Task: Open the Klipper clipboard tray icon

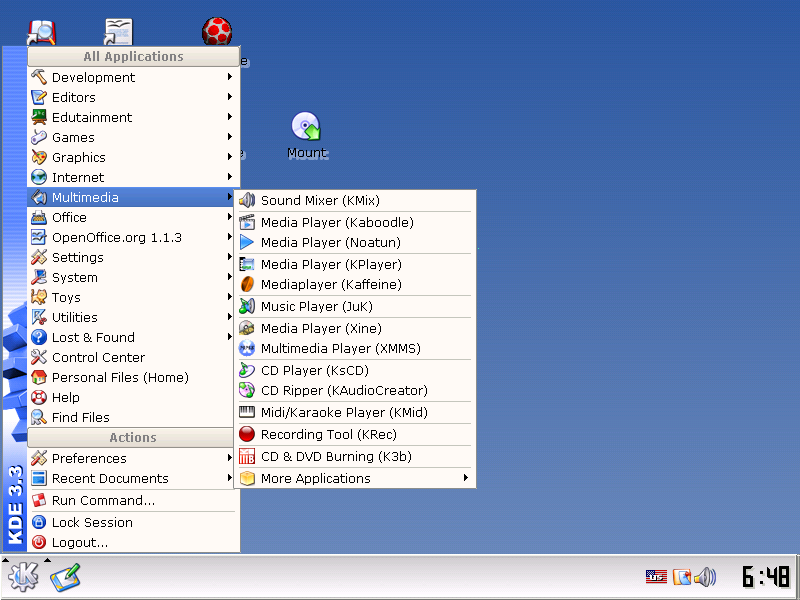Action: (x=682, y=577)
